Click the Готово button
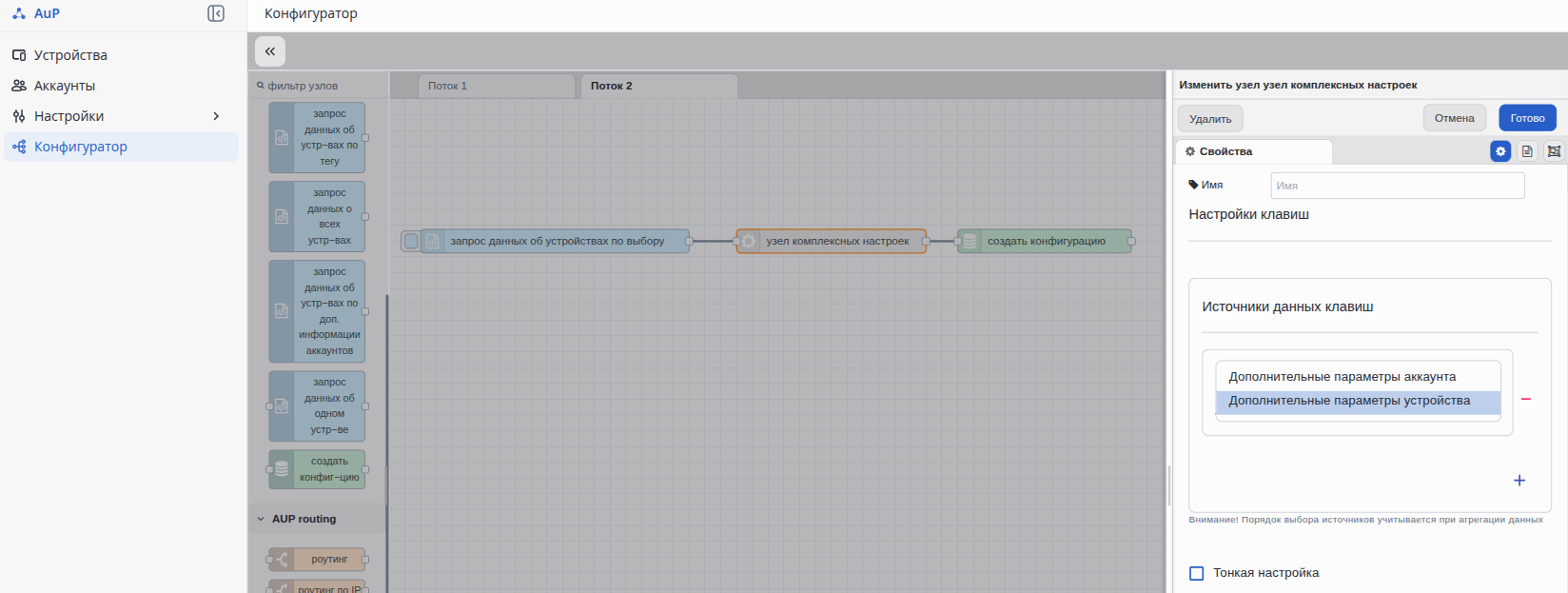 click(1528, 118)
